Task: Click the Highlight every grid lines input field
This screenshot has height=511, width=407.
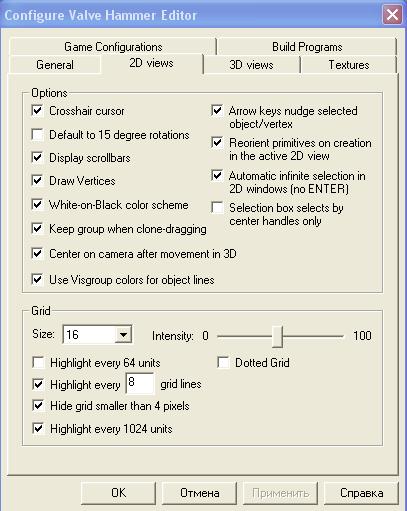Action: [x=140, y=383]
